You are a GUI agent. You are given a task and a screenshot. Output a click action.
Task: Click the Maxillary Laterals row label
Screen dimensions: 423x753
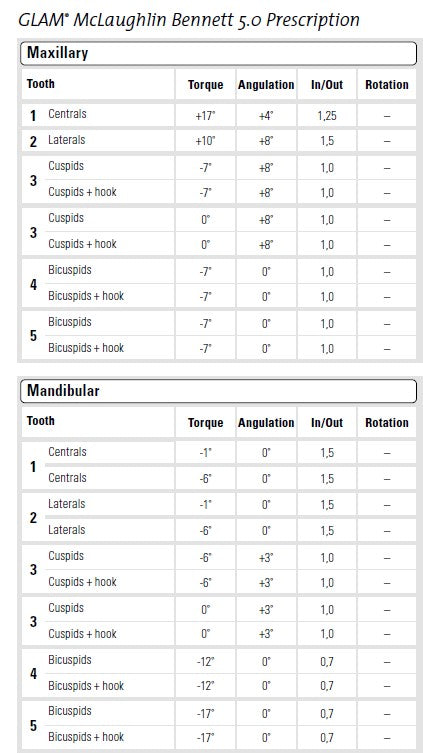(x=66, y=140)
